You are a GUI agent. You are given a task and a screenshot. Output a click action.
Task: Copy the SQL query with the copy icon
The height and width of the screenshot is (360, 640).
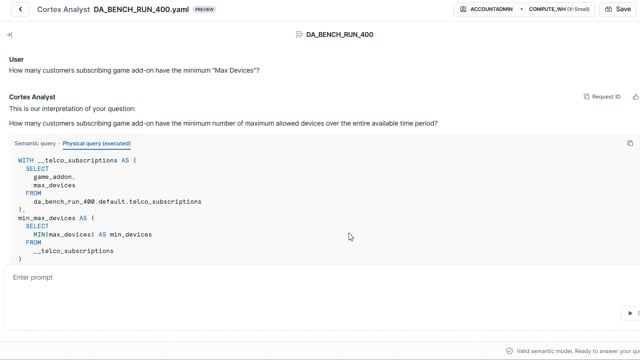630,143
